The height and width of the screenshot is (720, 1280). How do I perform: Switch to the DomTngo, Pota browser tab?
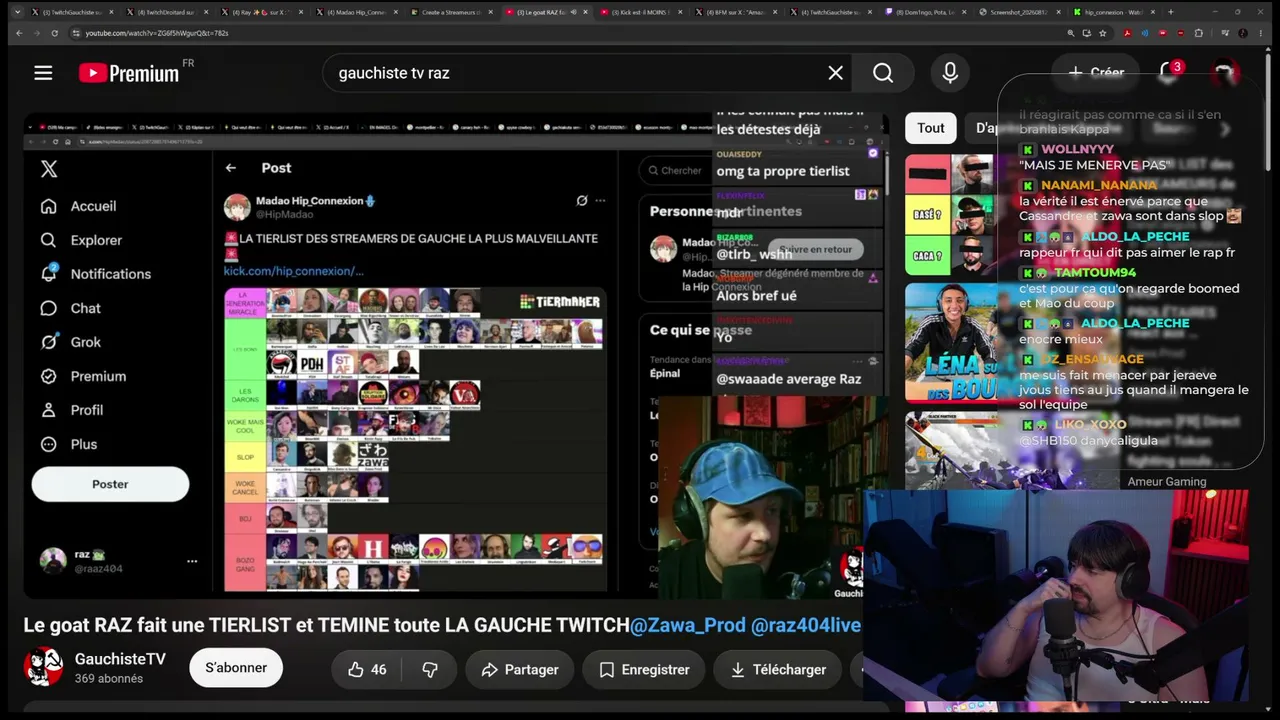[924, 12]
